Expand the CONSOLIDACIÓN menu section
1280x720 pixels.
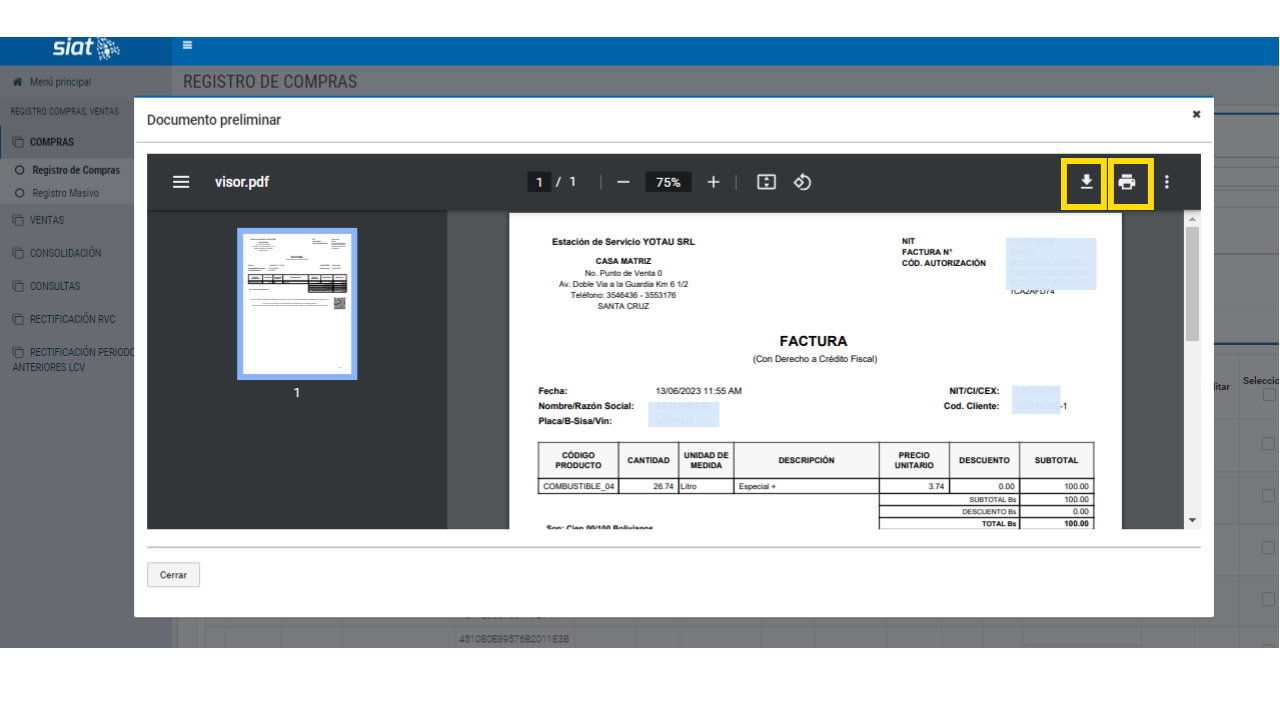(x=65, y=253)
